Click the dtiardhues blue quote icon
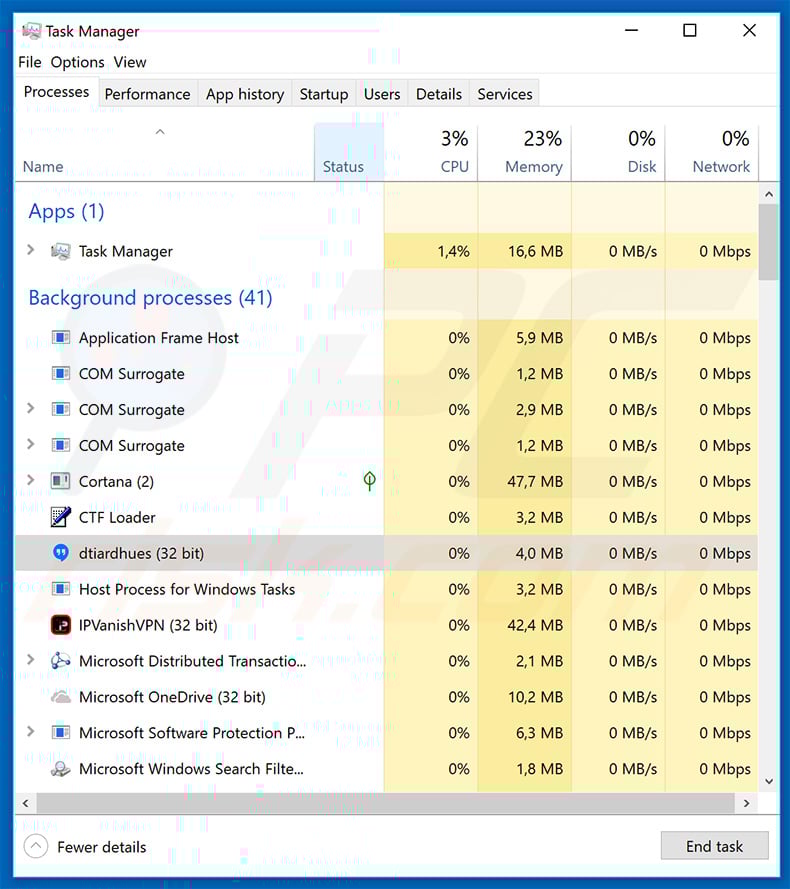The width and height of the screenshot is (790, 889). [x=61, y=553]
